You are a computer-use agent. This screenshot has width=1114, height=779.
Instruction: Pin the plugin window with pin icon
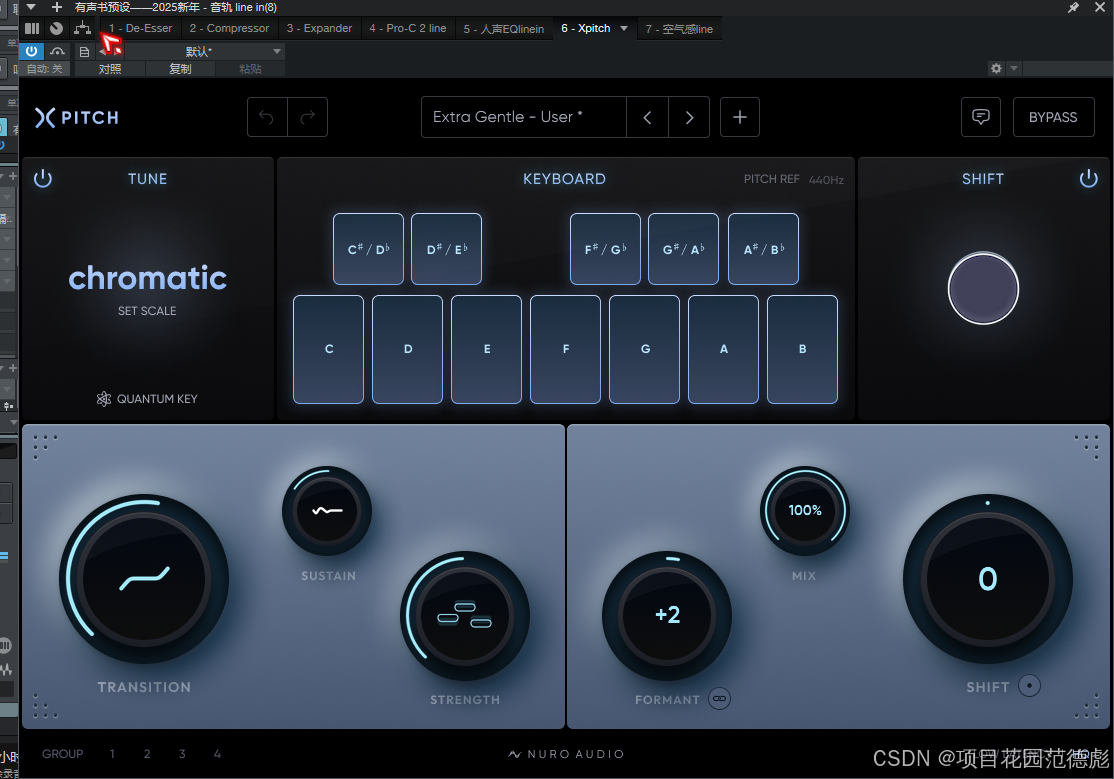point(1073,7)
